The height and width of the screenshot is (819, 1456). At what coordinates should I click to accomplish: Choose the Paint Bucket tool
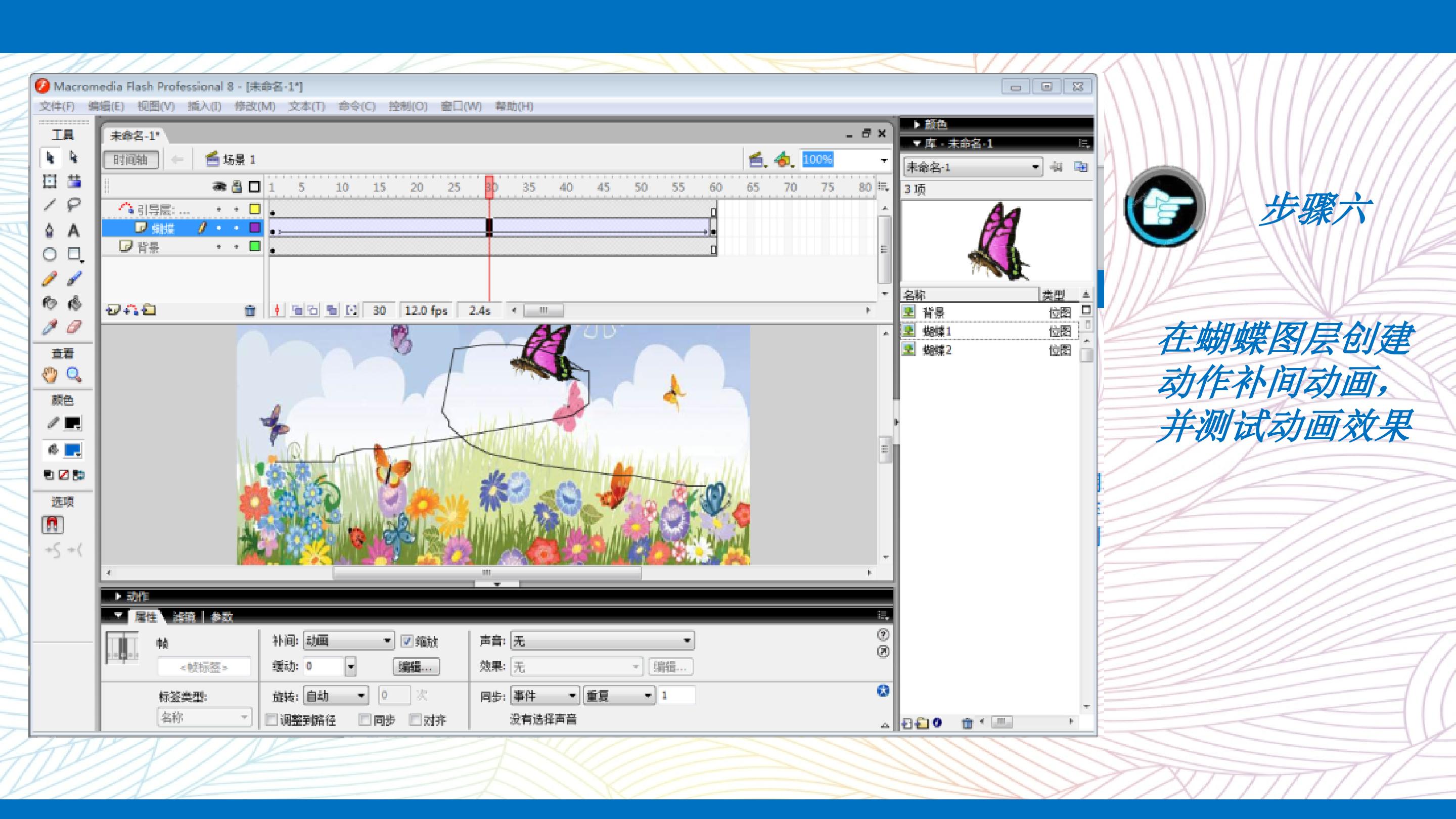tap(74, 303)
